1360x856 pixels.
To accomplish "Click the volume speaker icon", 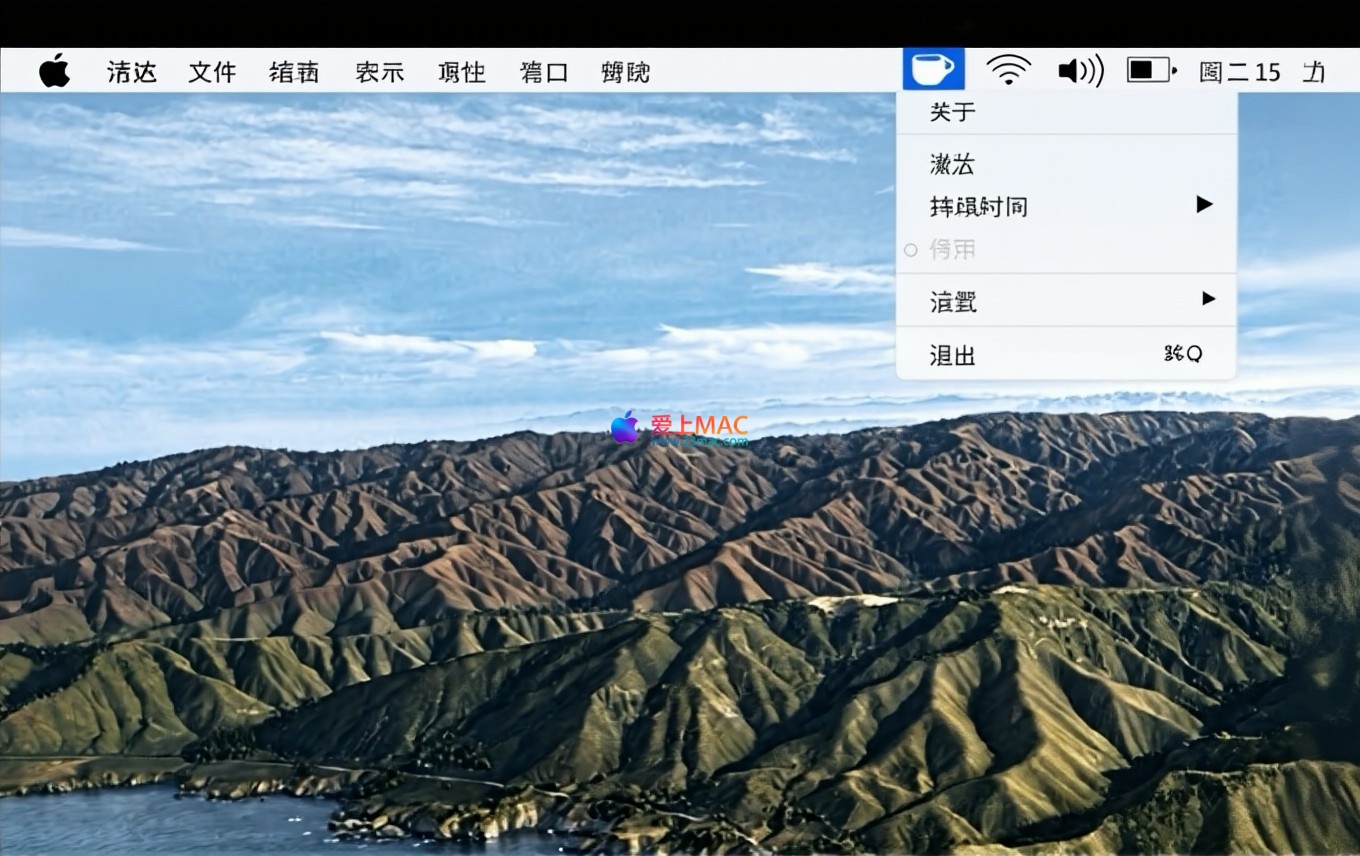I will click(1080, 71).
